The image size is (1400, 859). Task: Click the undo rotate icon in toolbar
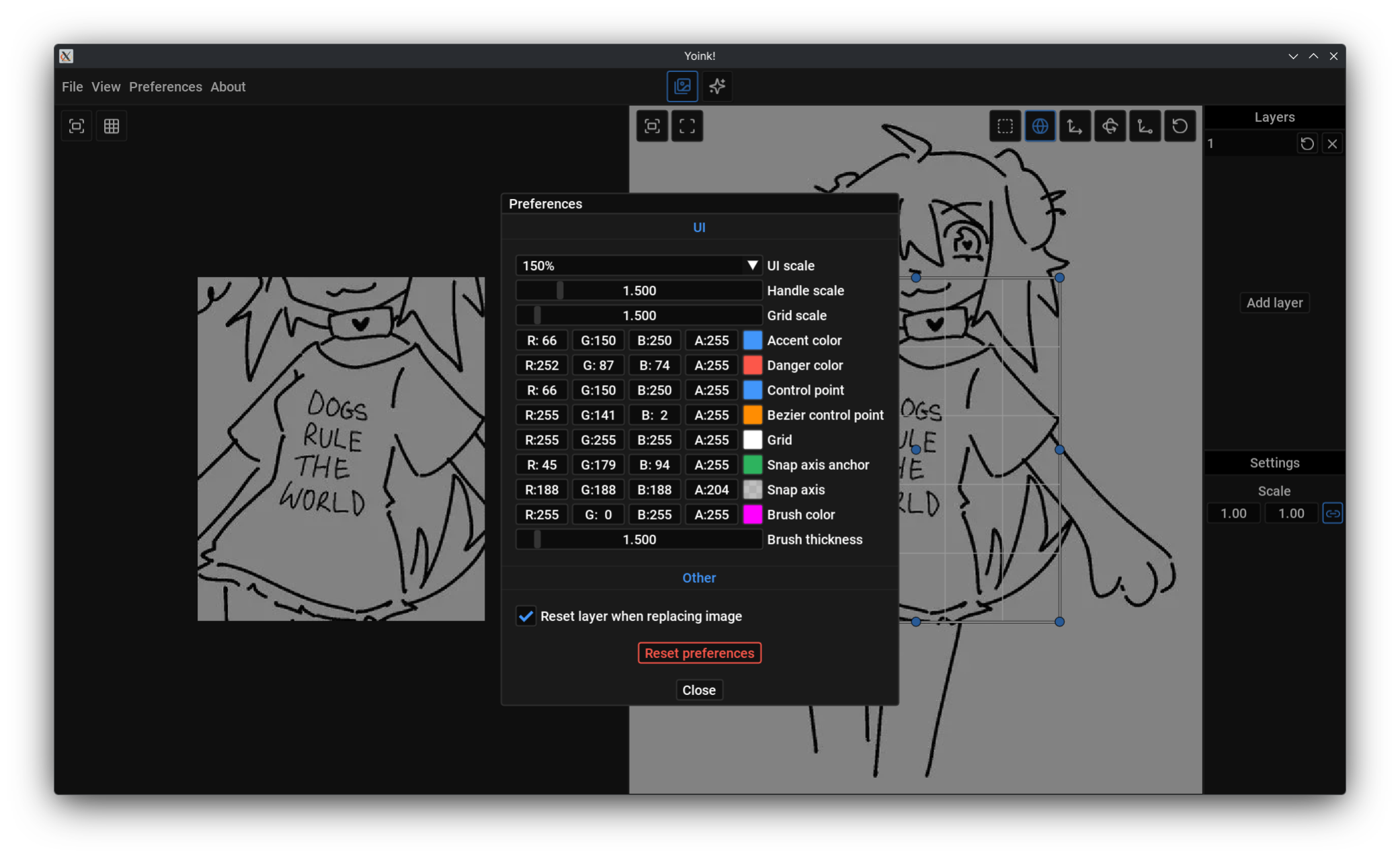pos(1180,126)
